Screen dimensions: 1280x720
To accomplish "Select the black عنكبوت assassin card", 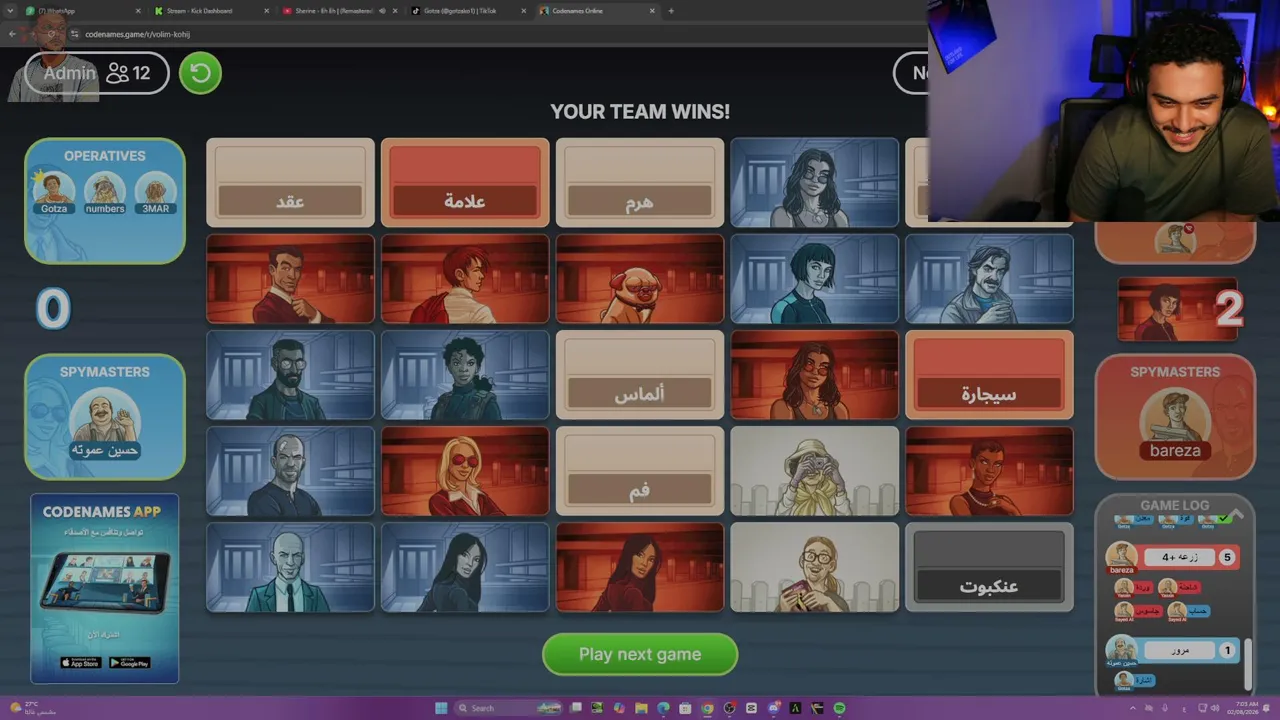I will coord(989,567).
